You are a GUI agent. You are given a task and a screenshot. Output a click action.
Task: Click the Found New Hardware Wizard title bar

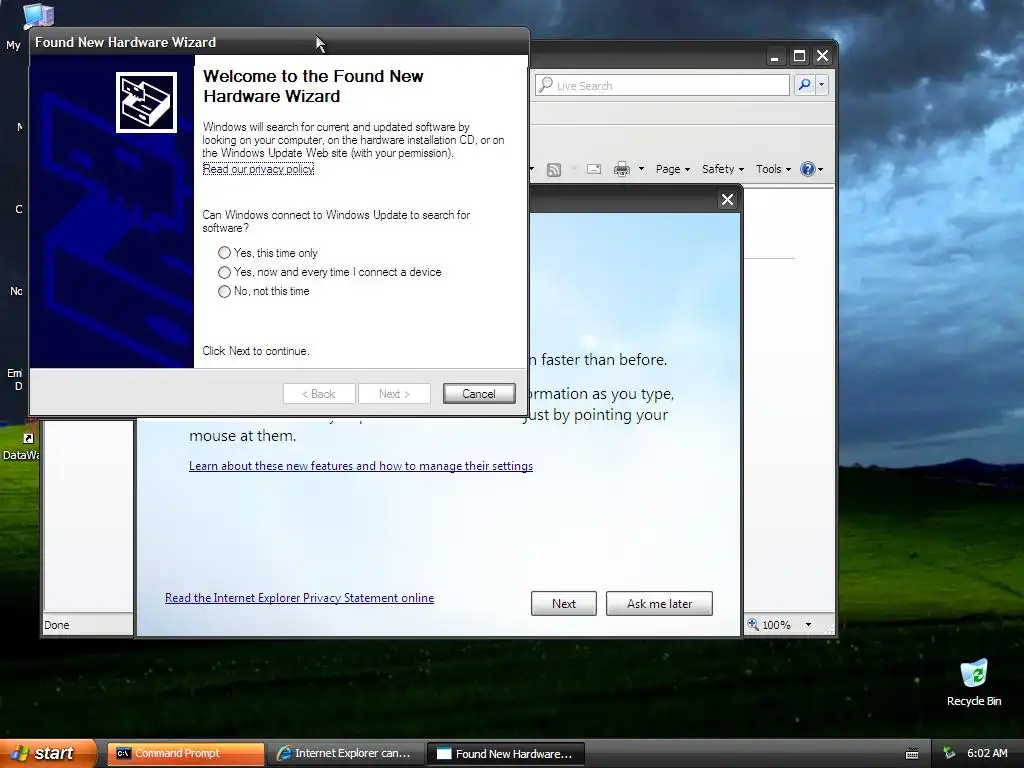[x=279, y=42]
